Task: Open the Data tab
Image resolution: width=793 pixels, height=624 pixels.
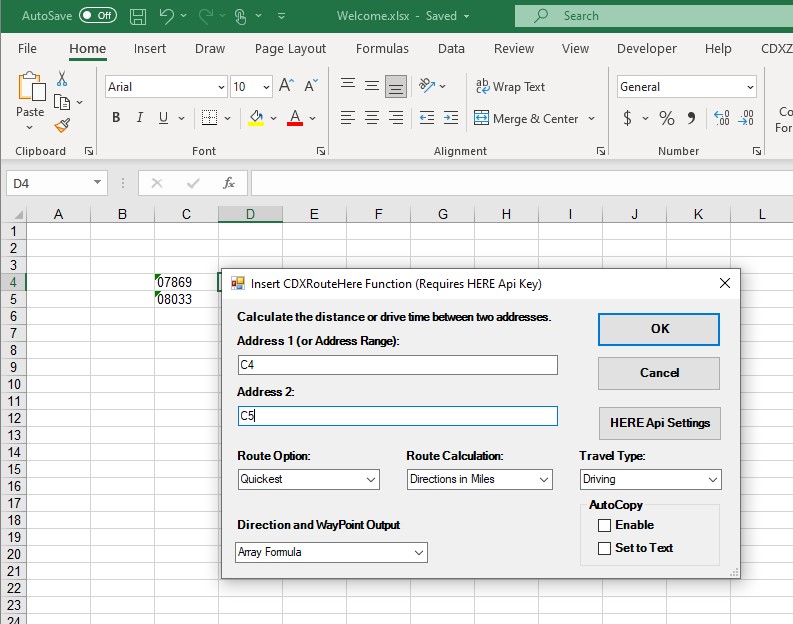Action: click(x=451, y=49)
